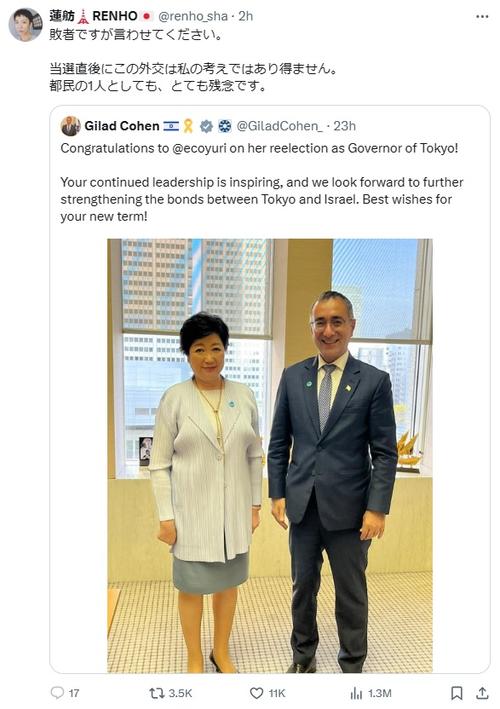Screen dimensions: 500x709
Task: Click the Gilad Cohen display name
Action: tap(122, 126)
